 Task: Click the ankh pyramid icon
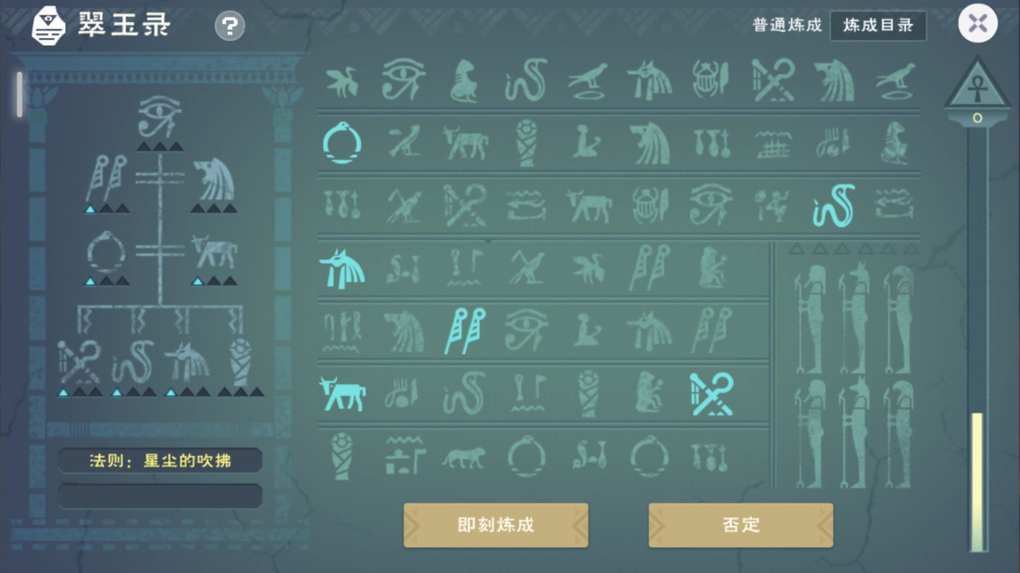click(x=977, y=85)
